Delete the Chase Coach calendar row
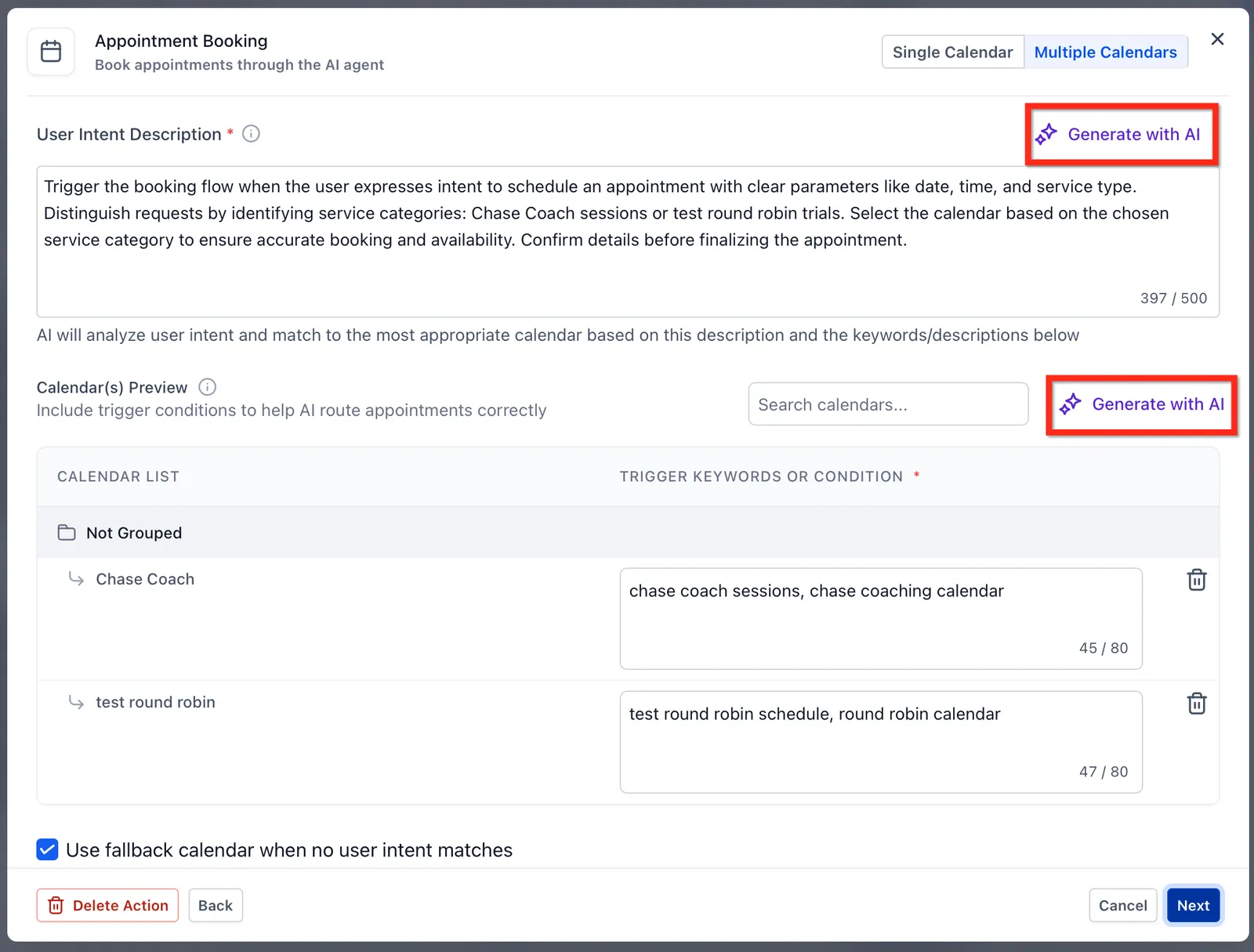The height and width of the screenshot is (952, 1254). (1197, 580)
